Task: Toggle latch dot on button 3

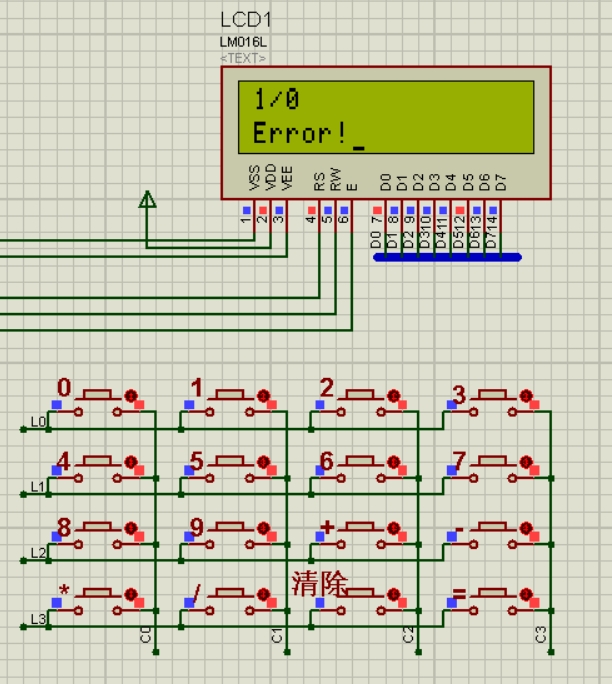Action: click(526, 396)
